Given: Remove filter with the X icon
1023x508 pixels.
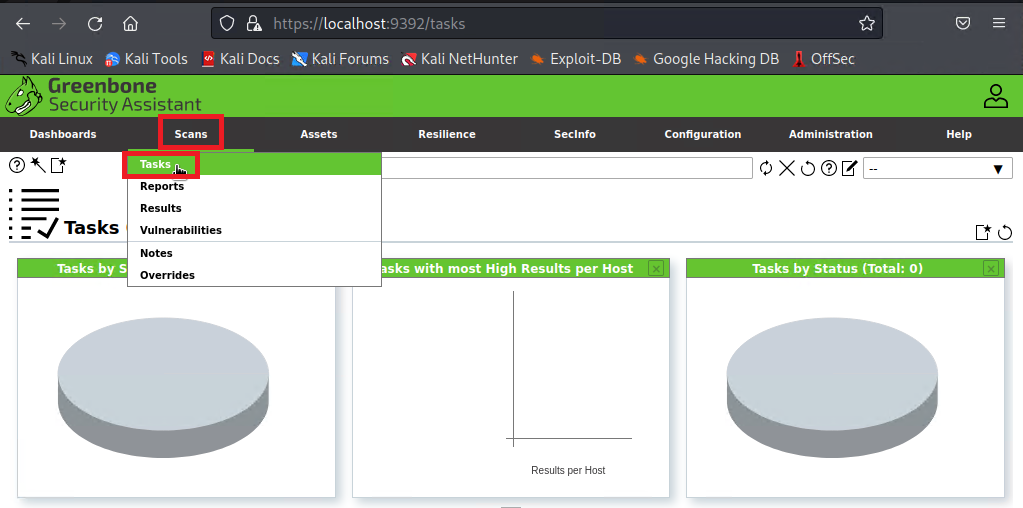Looking at the screenshot, I should (x=787, y=169).
